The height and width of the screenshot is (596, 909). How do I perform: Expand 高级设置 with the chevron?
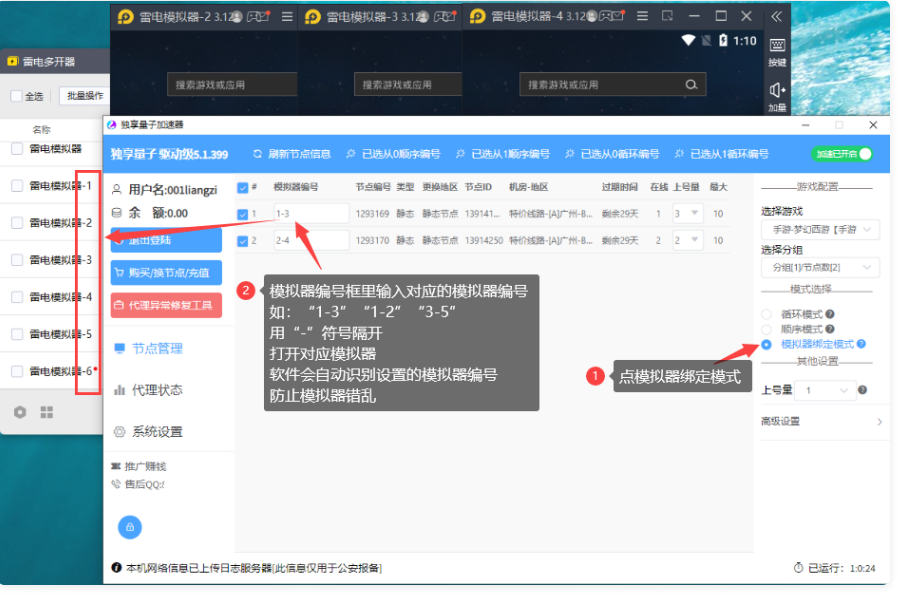click(880, 422)
